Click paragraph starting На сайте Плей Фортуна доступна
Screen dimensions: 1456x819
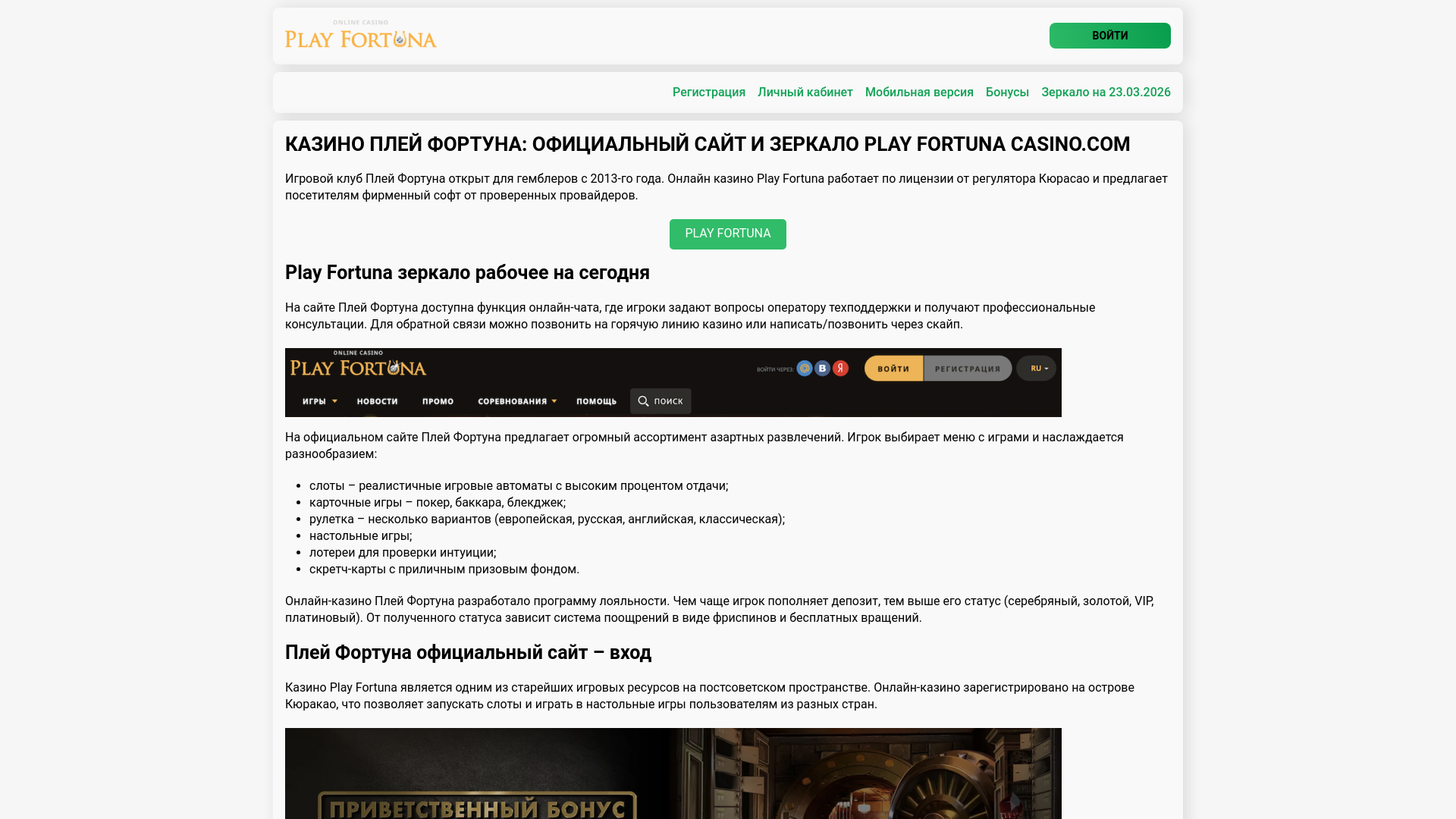point(690,316)
